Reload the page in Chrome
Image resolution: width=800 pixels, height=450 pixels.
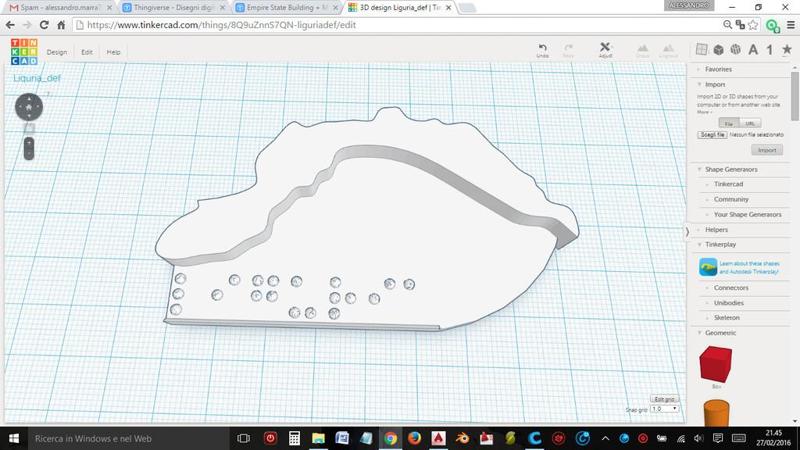point(44,24)
